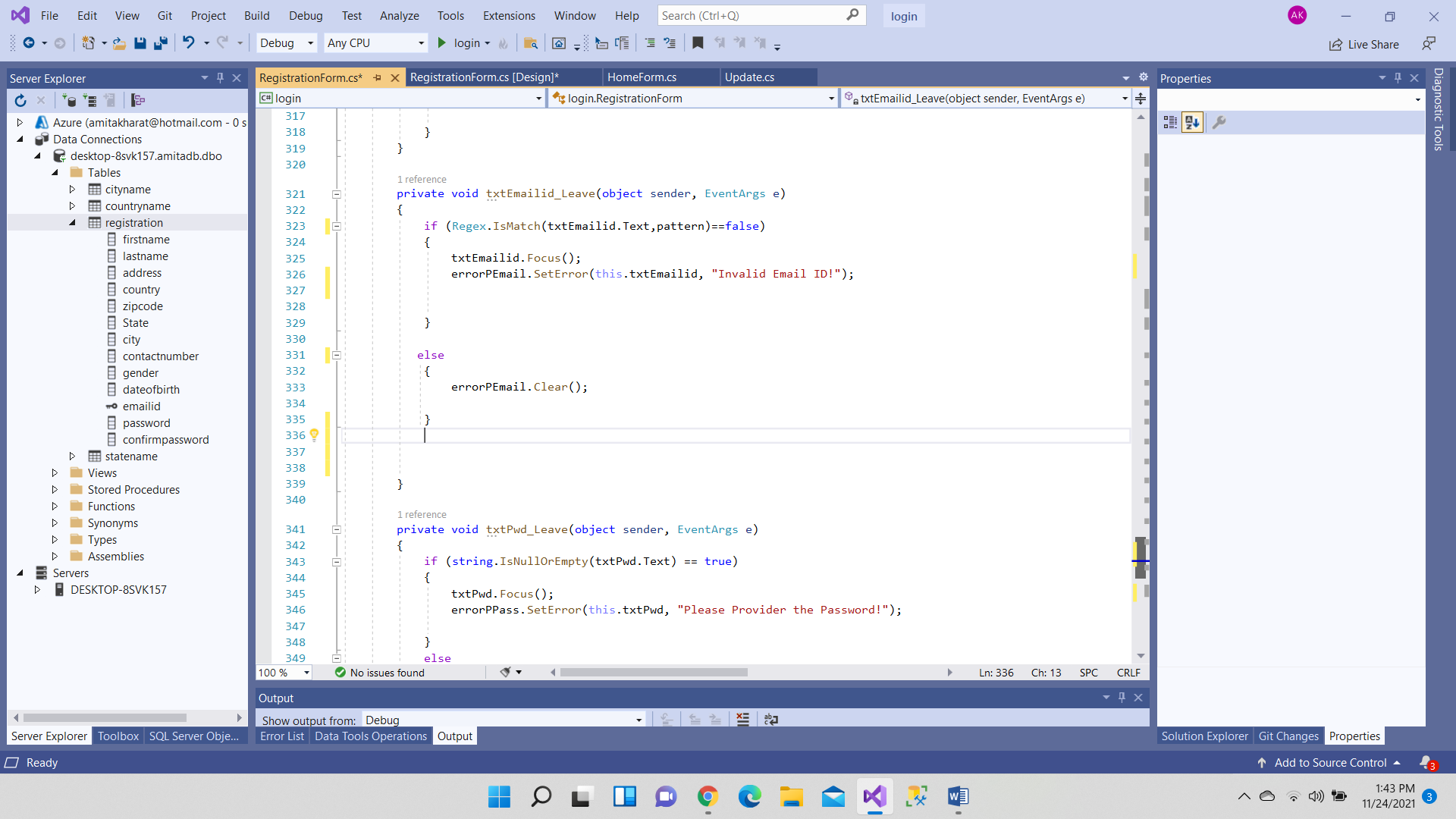Click the No issues found indicator
1456x819 pixels.
379,673
